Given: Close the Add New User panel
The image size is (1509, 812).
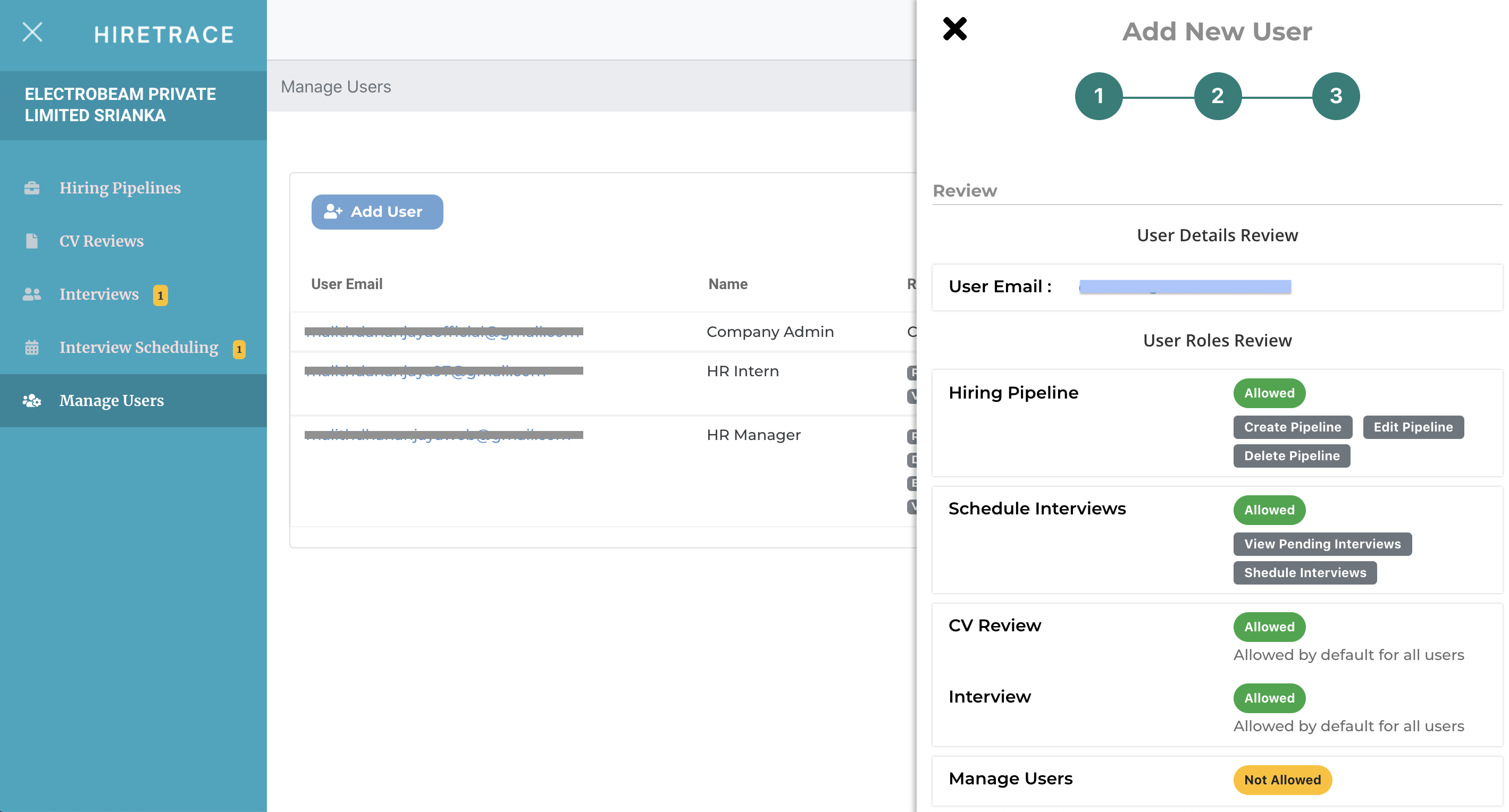Looking at the screenshot, I should [955, 29].
